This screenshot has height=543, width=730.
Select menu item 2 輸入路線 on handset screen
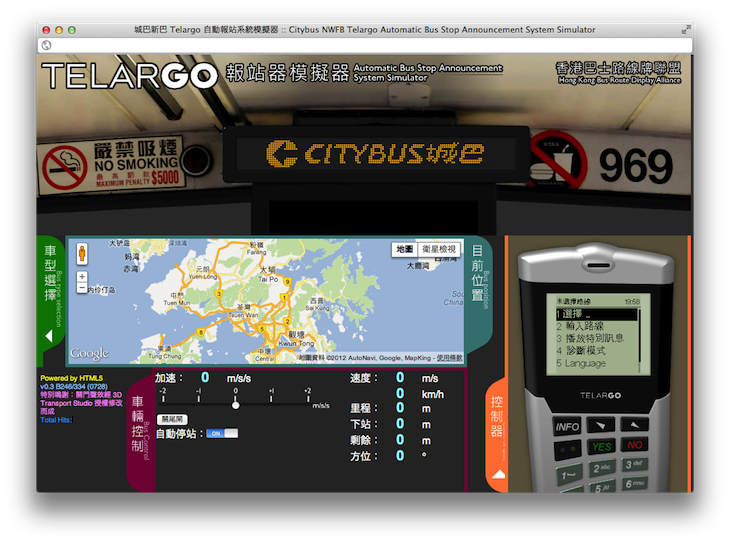click(580, 326)
